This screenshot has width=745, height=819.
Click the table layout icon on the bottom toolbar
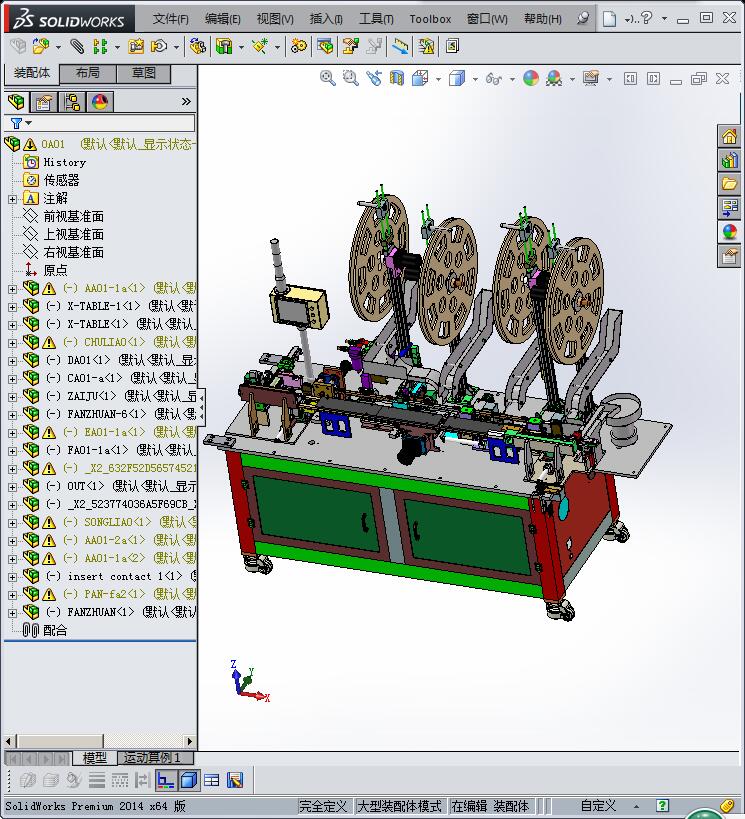coord(212,780)
